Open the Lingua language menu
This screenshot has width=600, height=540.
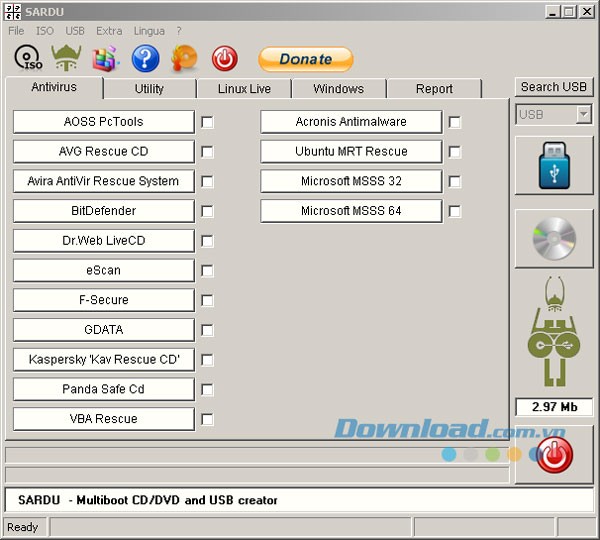pyautogui.click(x=148, y=31)
